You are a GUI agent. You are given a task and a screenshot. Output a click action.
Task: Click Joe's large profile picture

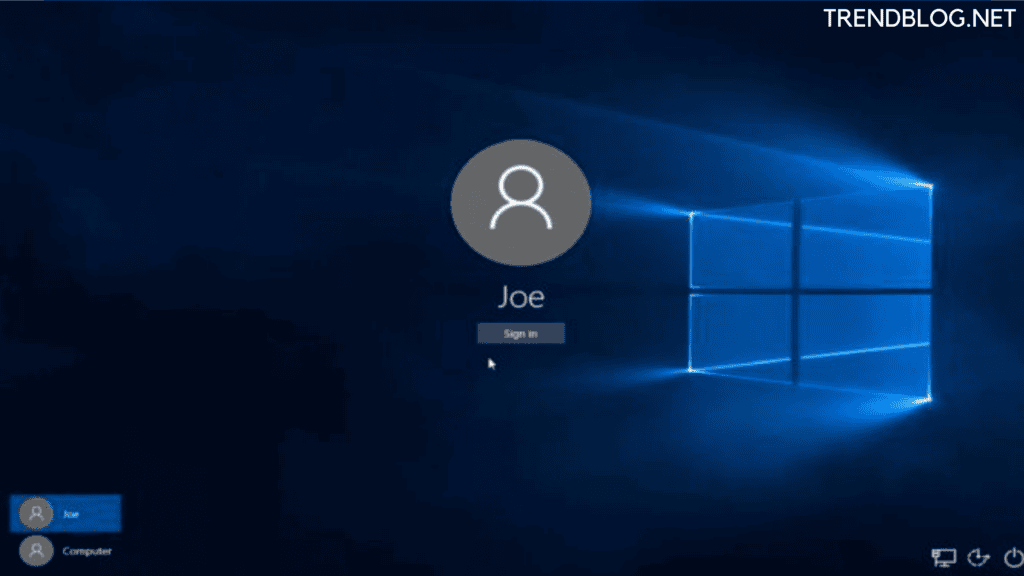(x=520, y=202)
